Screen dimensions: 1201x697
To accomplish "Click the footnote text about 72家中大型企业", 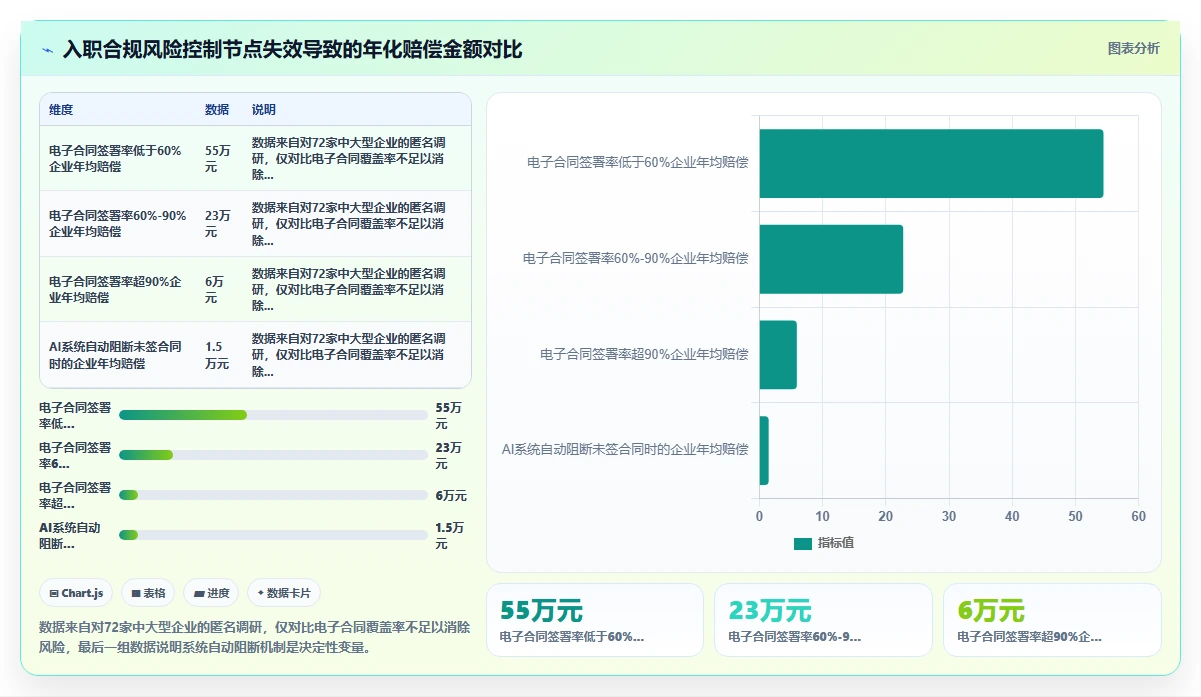I will pos(254,637).
